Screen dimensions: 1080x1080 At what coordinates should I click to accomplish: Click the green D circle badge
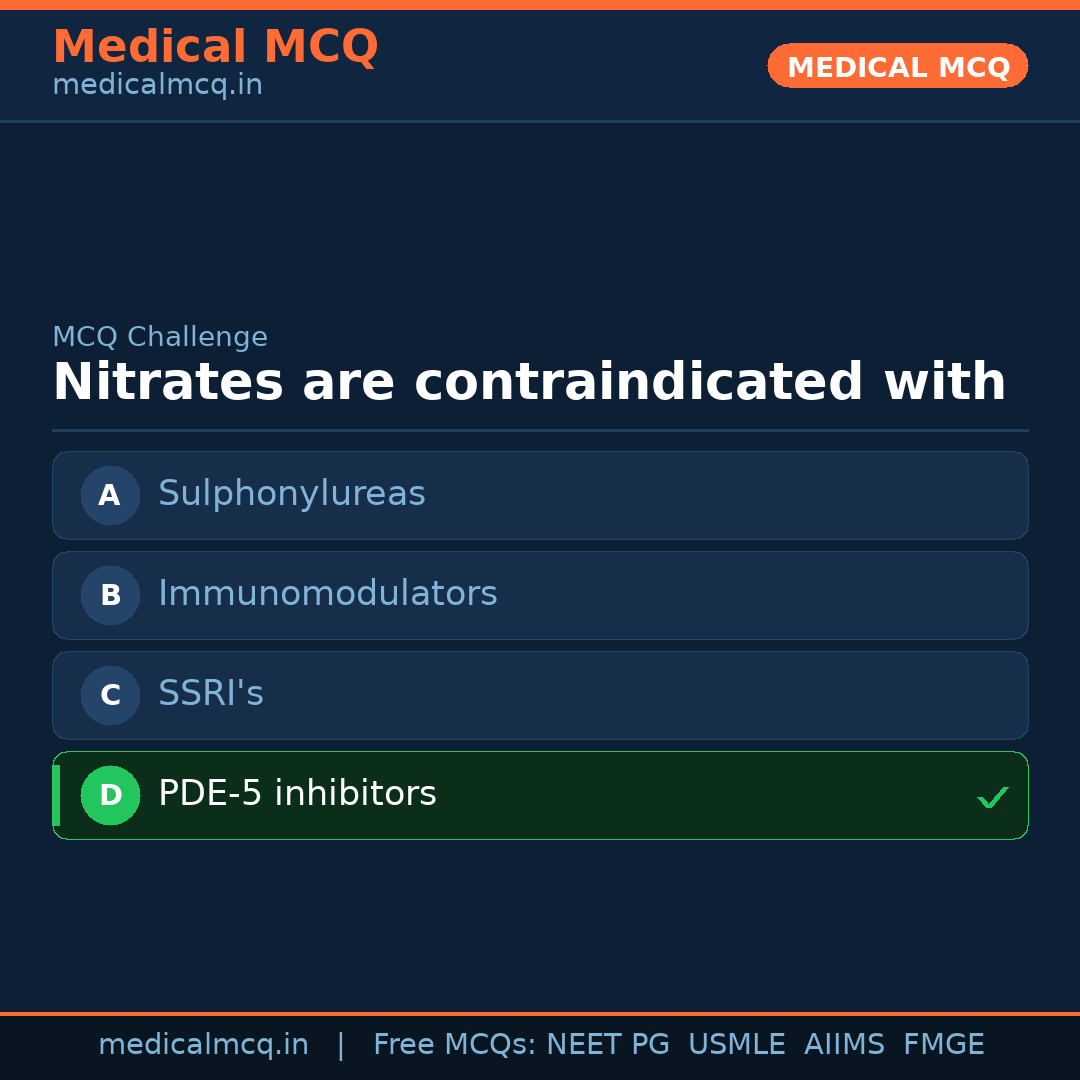pyautogui.click(x=110, y=795)
